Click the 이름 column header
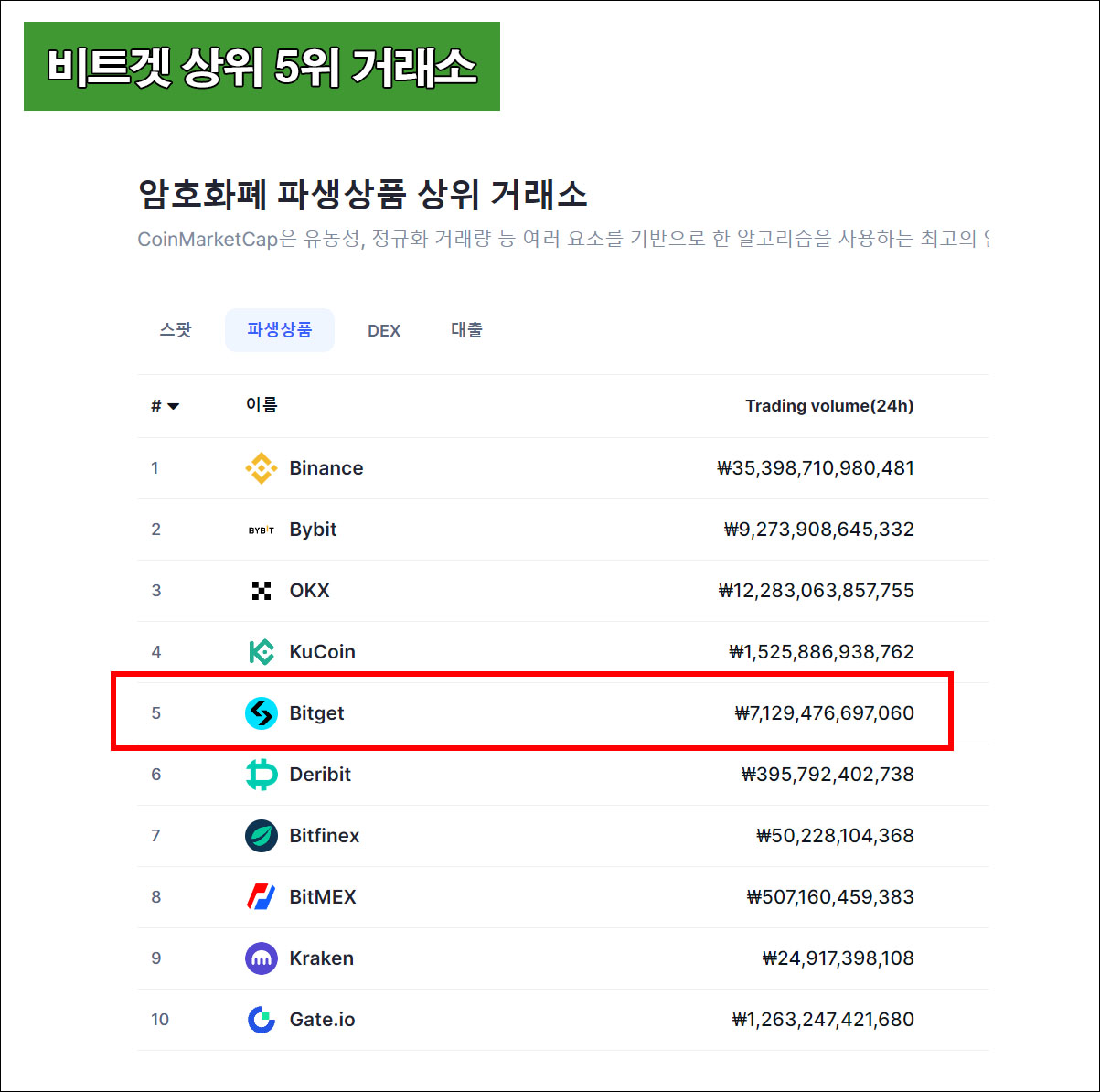 (x=262, y=405)
